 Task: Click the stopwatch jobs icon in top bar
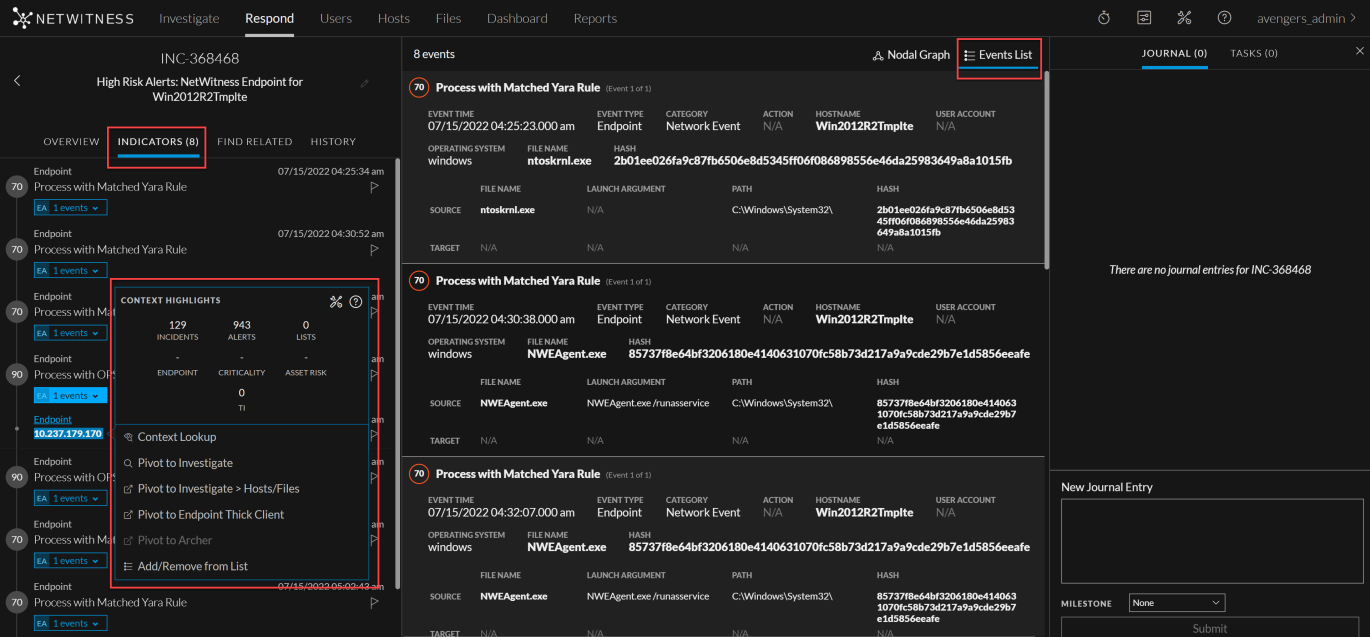(1104, 18)
